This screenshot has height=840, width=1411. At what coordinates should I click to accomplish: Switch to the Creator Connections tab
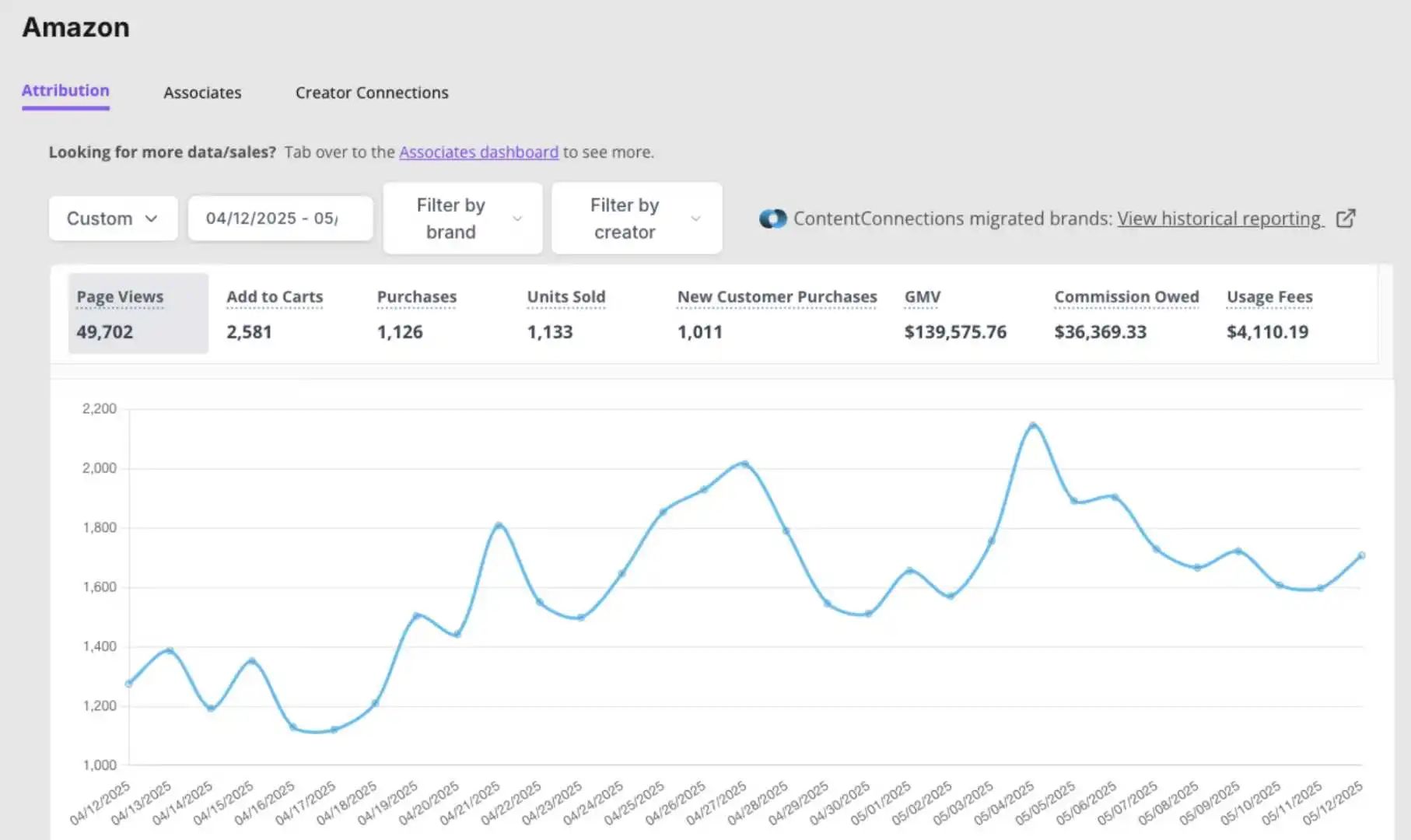click(x=372, y=93)
